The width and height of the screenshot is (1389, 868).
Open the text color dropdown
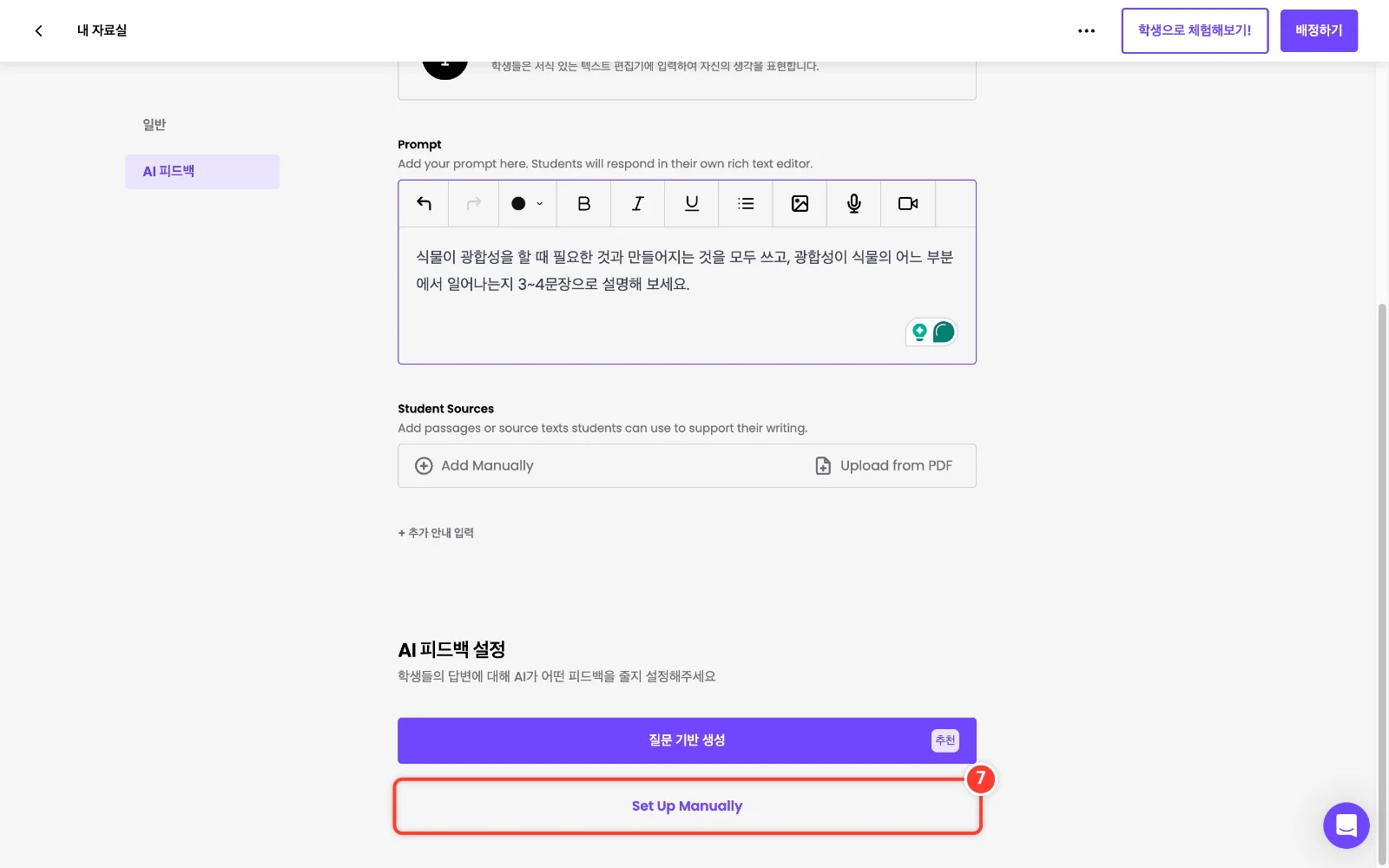point(527,203)
